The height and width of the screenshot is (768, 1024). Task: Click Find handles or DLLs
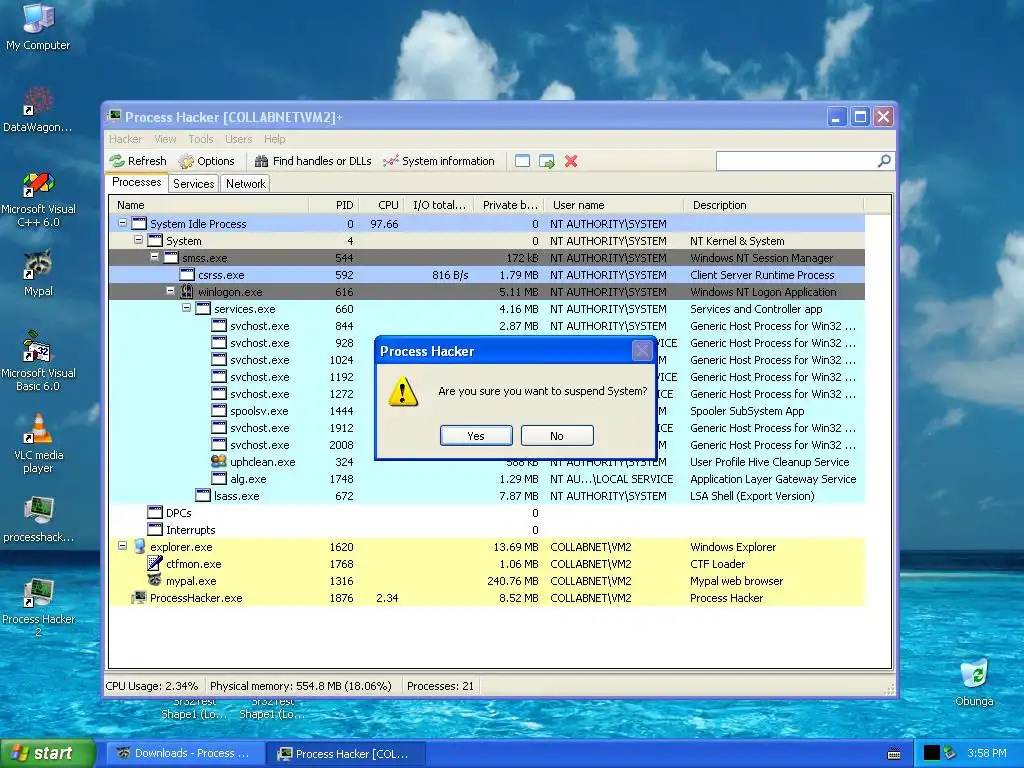(x=312, y=161)
